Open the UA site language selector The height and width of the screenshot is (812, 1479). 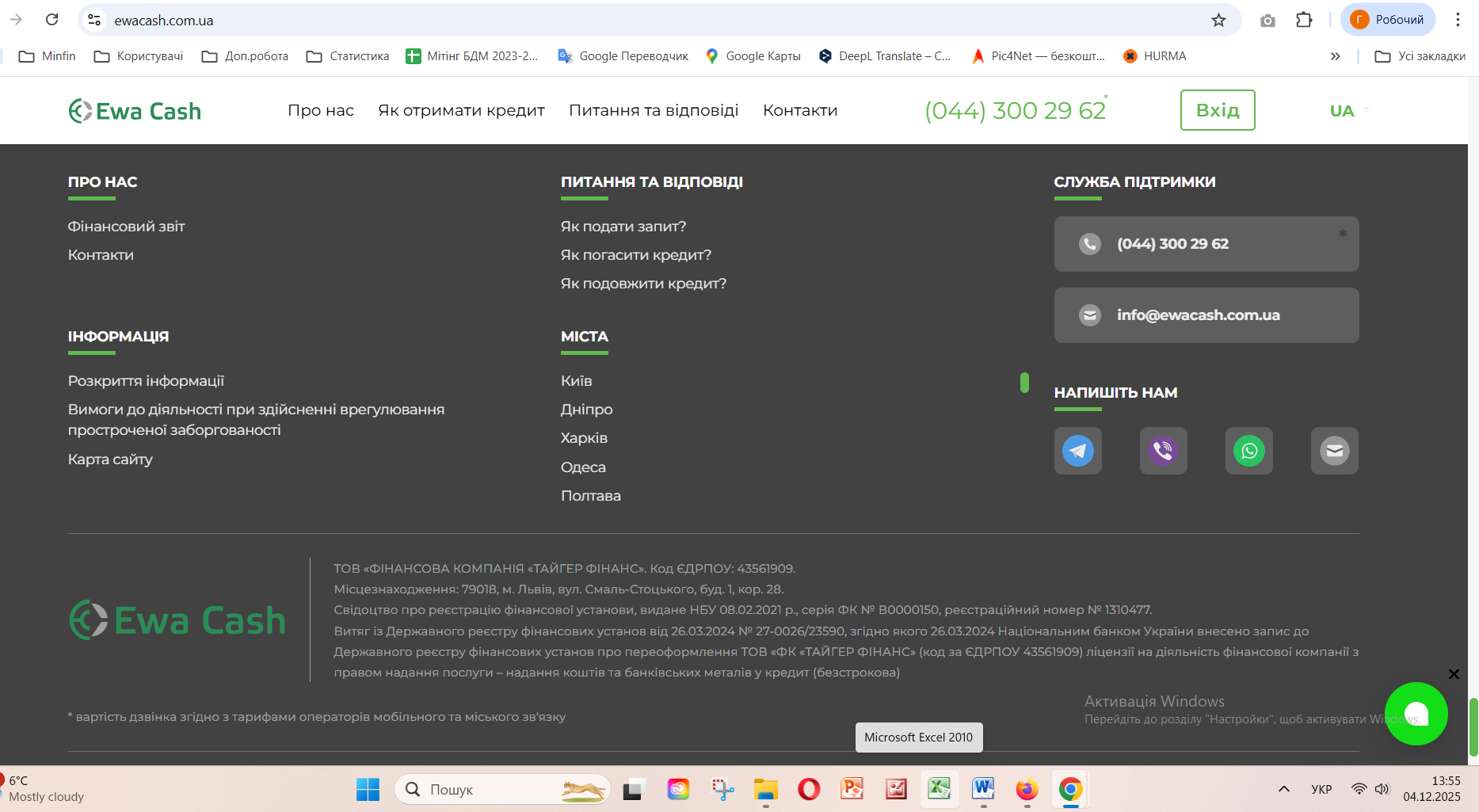(1348, 111)
